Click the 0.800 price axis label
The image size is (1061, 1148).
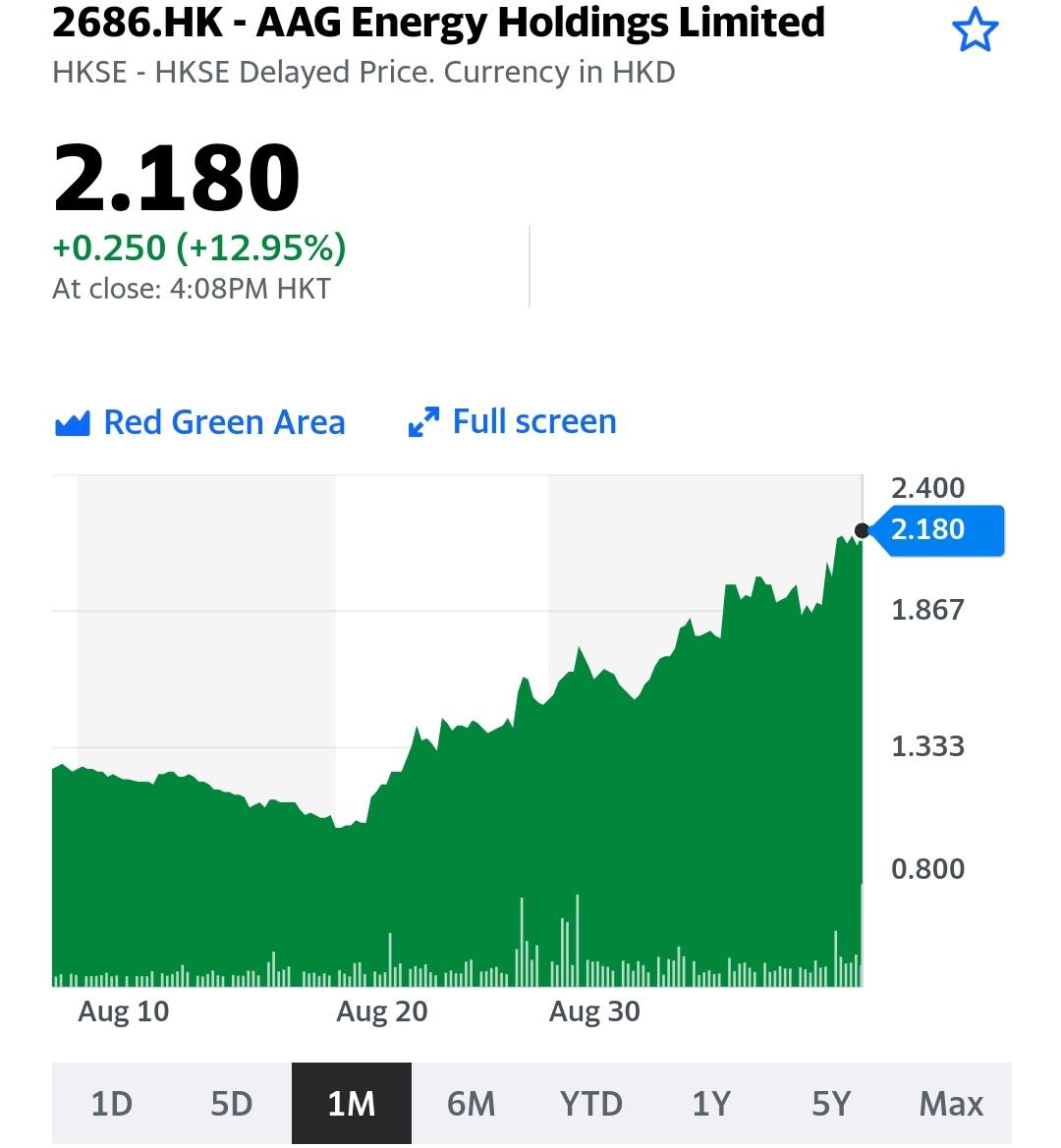pyautogui.click(x=927, y=869)
